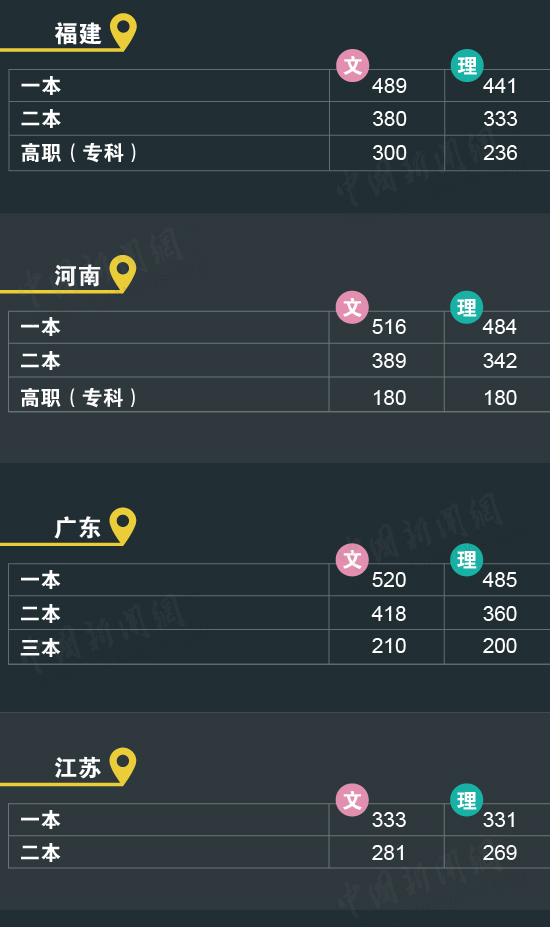550x927 pixels.
Task: Click the pink 文 badge in 福建 table
Action: coord(352,65)
